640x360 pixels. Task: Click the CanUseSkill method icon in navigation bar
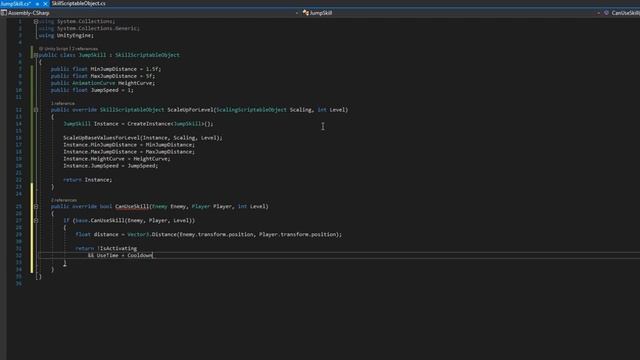(607, 13)
